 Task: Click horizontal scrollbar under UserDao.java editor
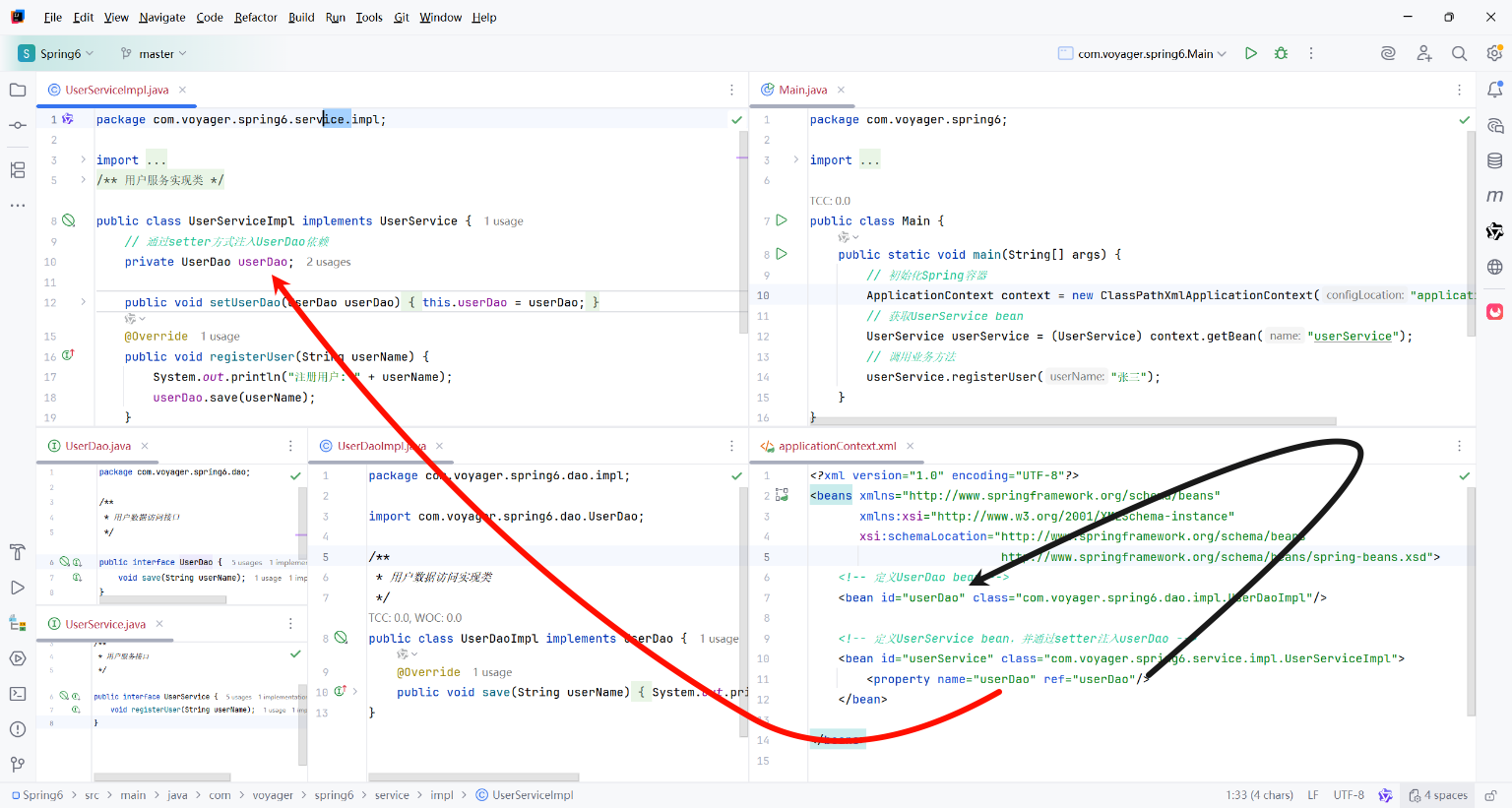coord(162,599)
